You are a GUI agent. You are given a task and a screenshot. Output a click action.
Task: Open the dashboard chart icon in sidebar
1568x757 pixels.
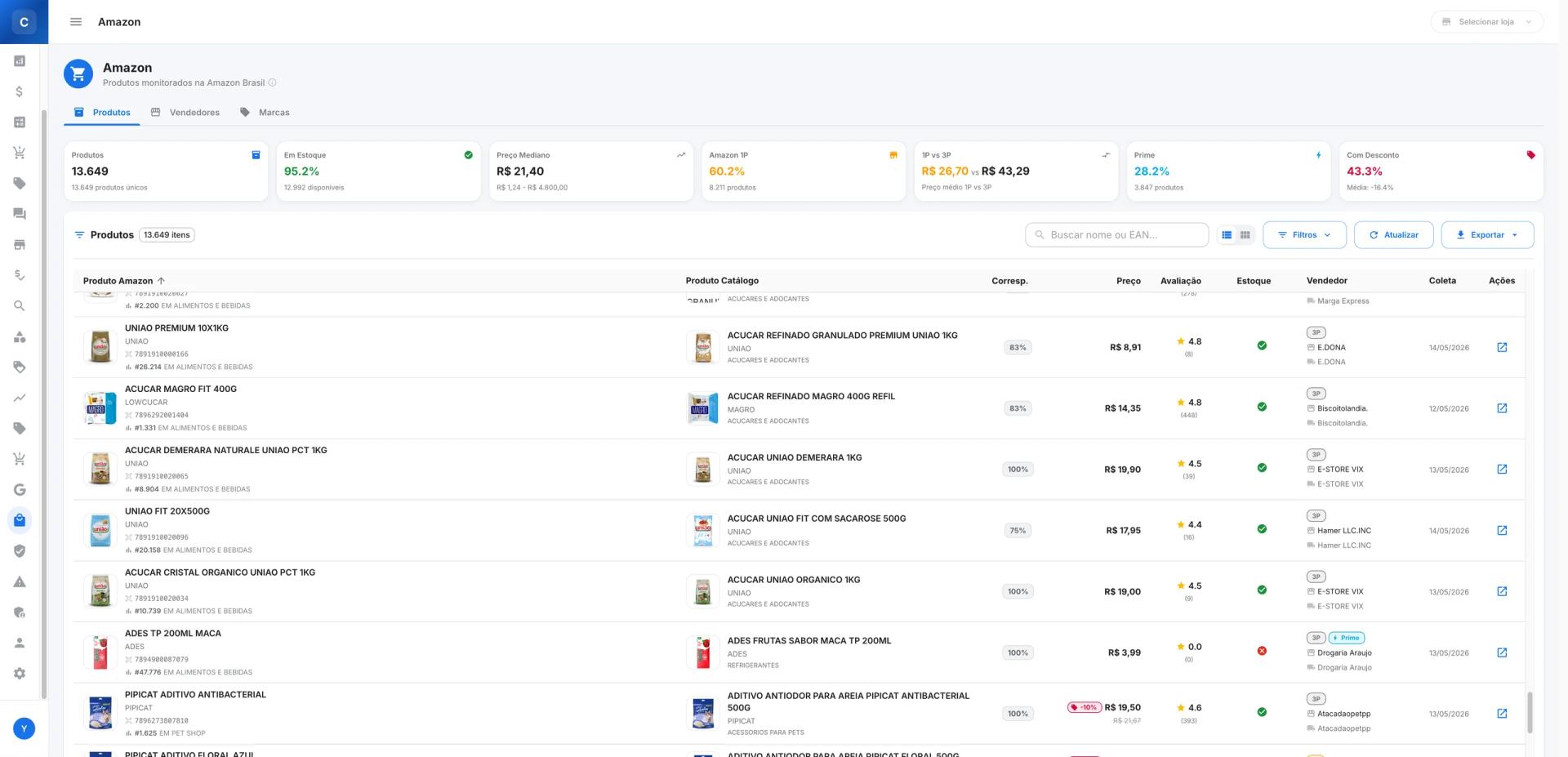coord(20,61)
